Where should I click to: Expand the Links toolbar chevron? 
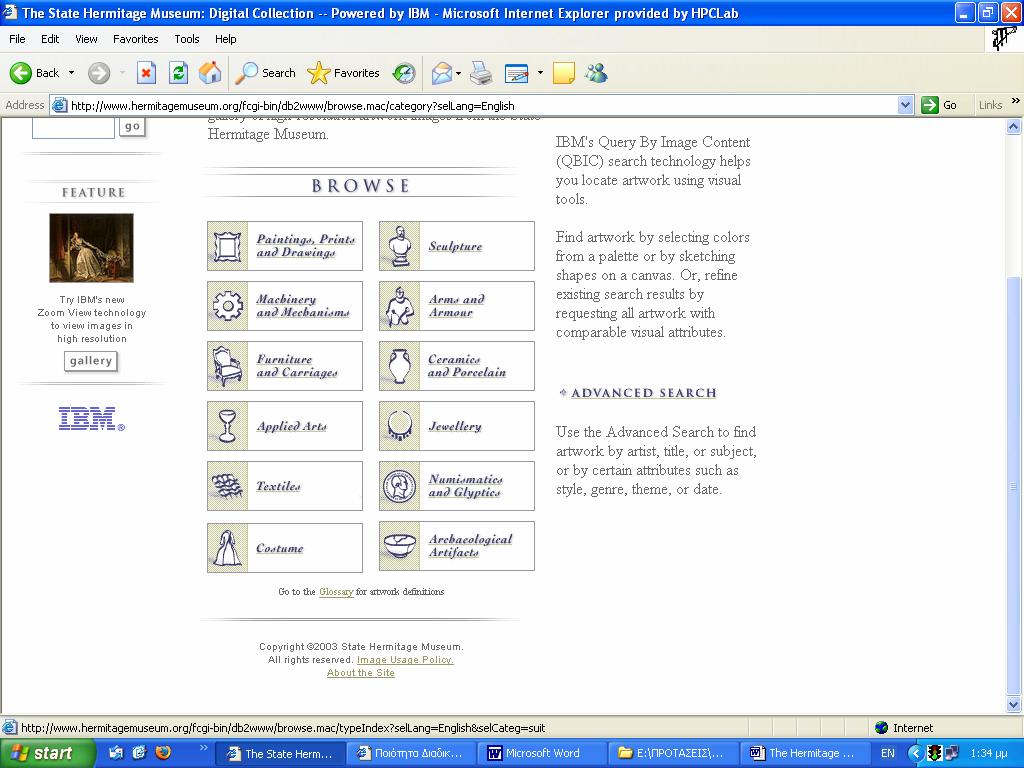click(x=1015, y=101)
